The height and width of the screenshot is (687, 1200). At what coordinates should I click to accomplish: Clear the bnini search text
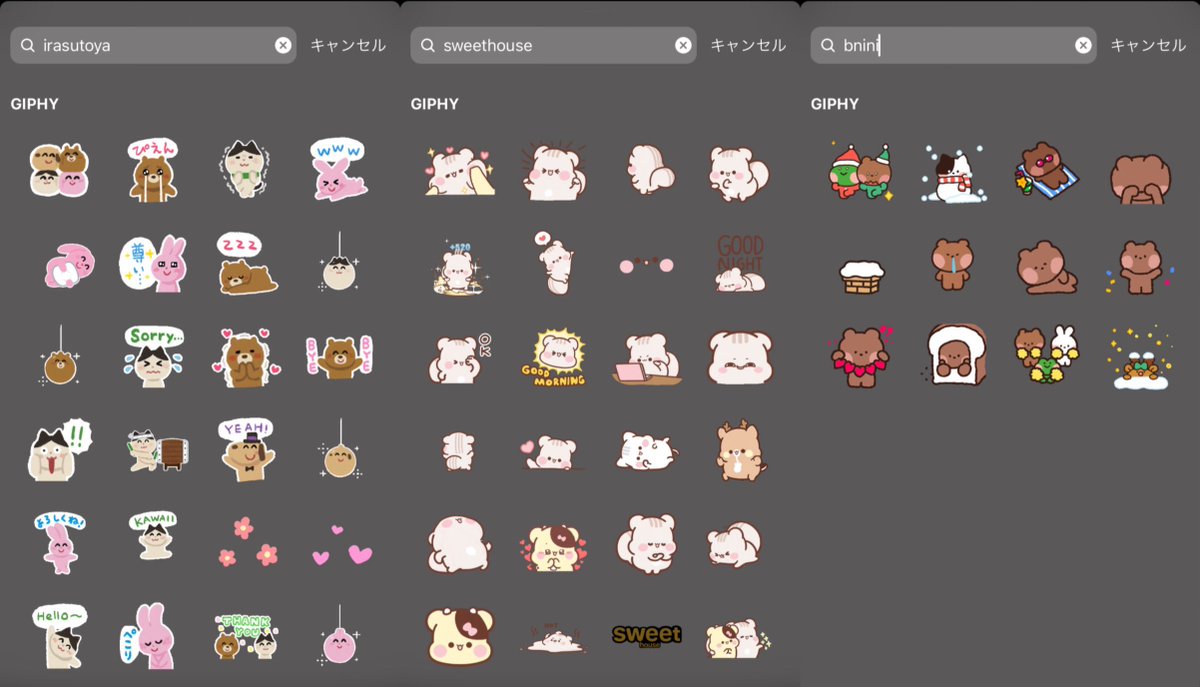(1083, 45)
